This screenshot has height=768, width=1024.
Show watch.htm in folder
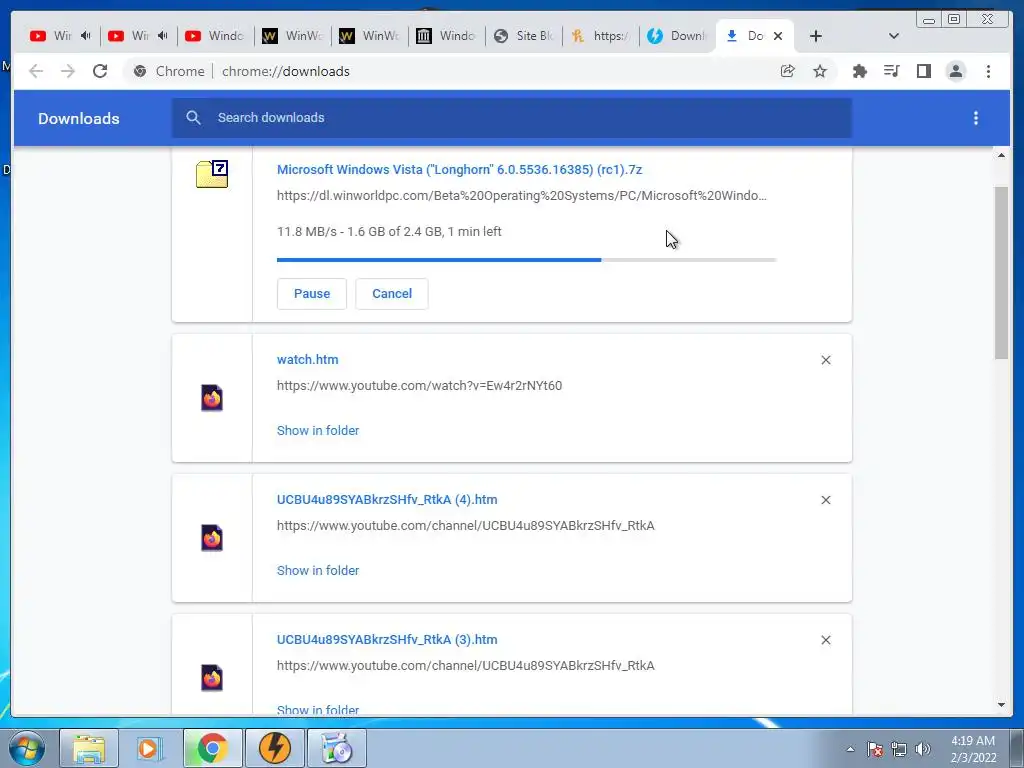(x=318, y=430)
